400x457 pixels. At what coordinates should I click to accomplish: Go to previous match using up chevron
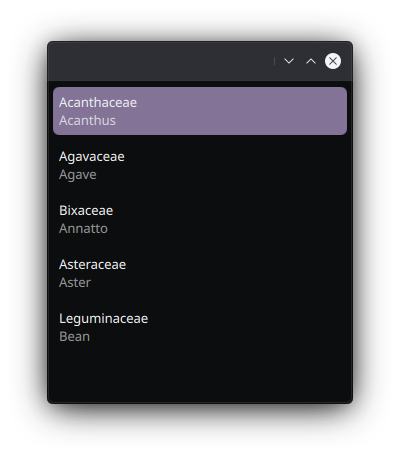point(311,61)
